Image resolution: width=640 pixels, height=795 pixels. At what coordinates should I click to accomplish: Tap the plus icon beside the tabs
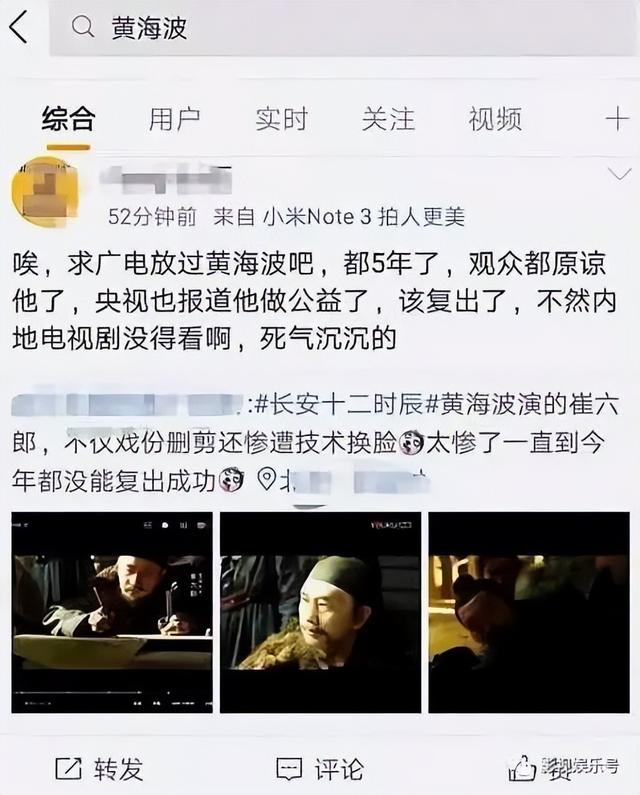point(617,120)
